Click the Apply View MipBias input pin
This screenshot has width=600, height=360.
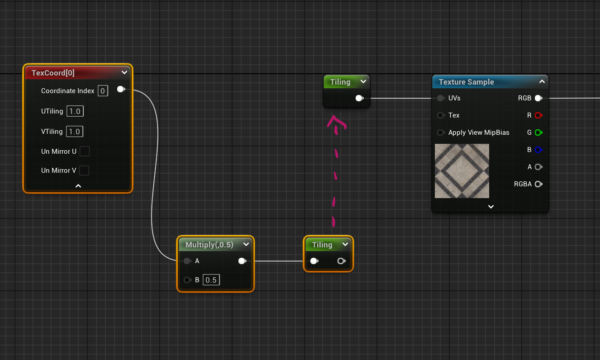pos(440,132)
